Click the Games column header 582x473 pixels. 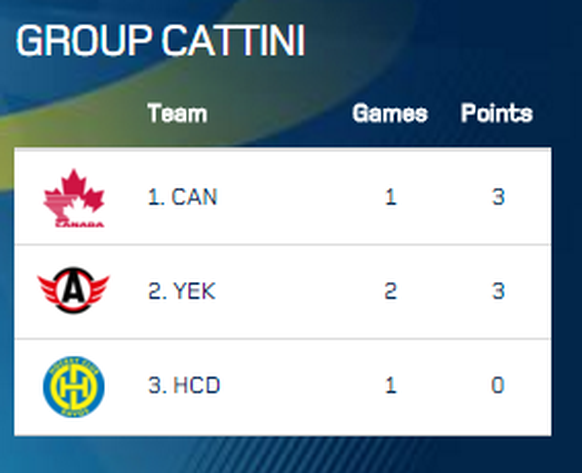[390, 113]
